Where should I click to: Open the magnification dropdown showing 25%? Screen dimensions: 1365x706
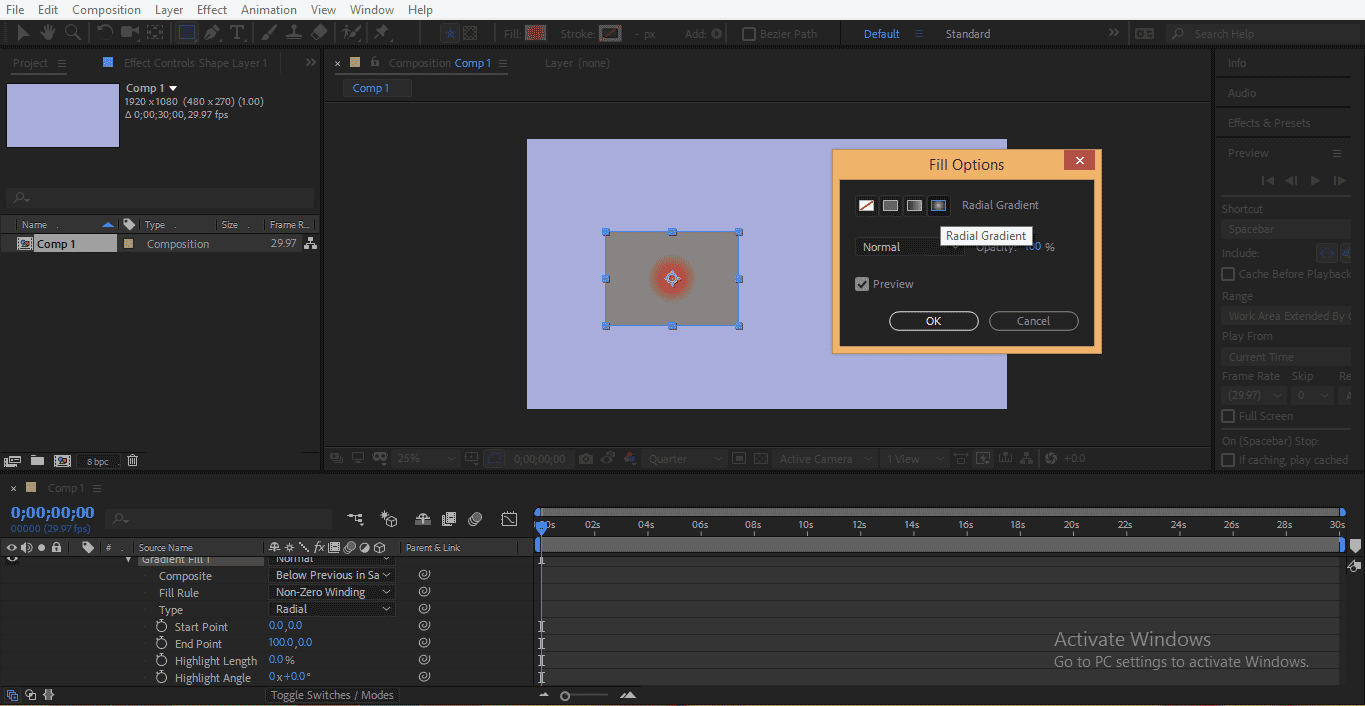[x=425, y=457]
